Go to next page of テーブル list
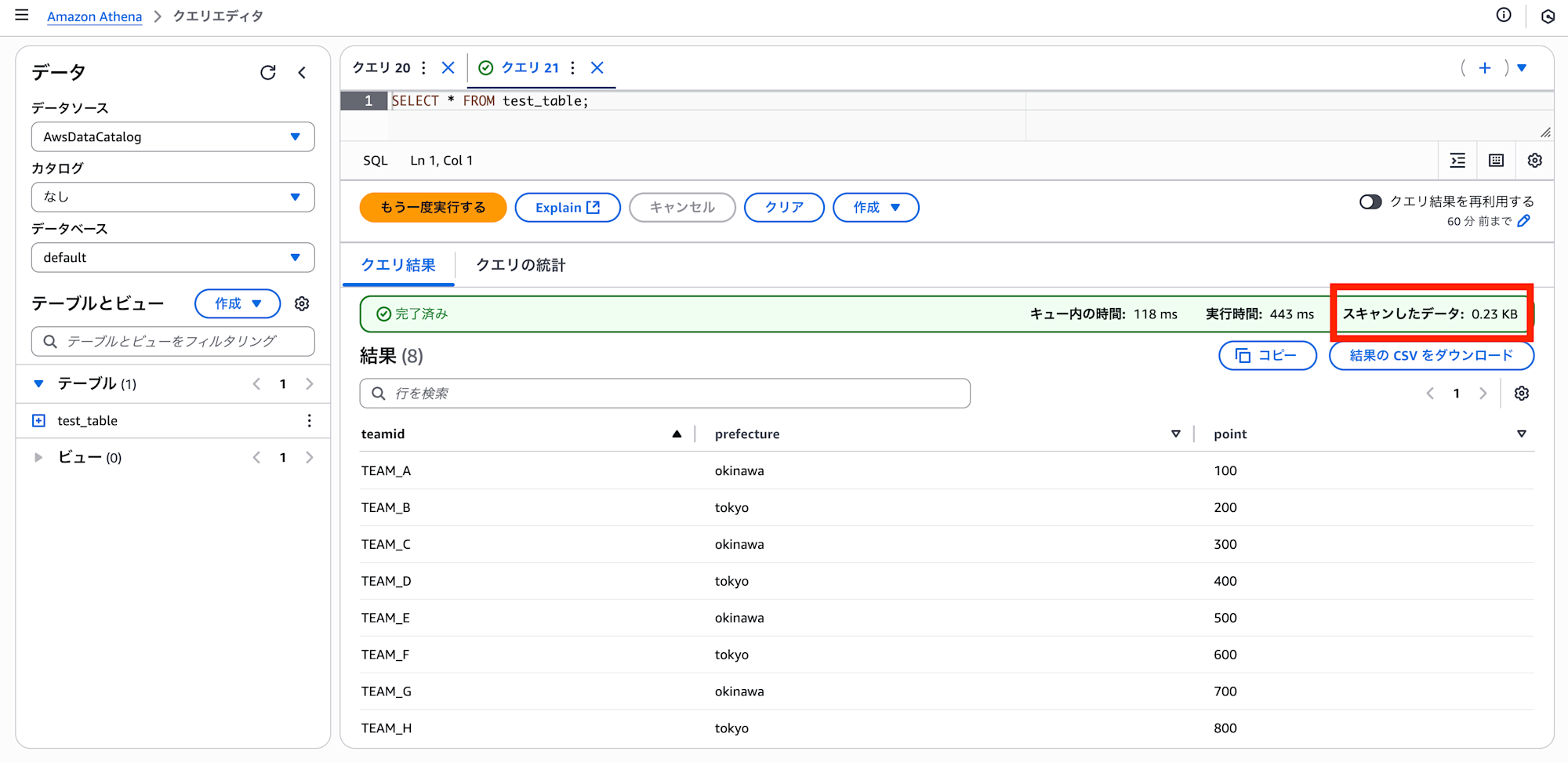 coord(310,384)
